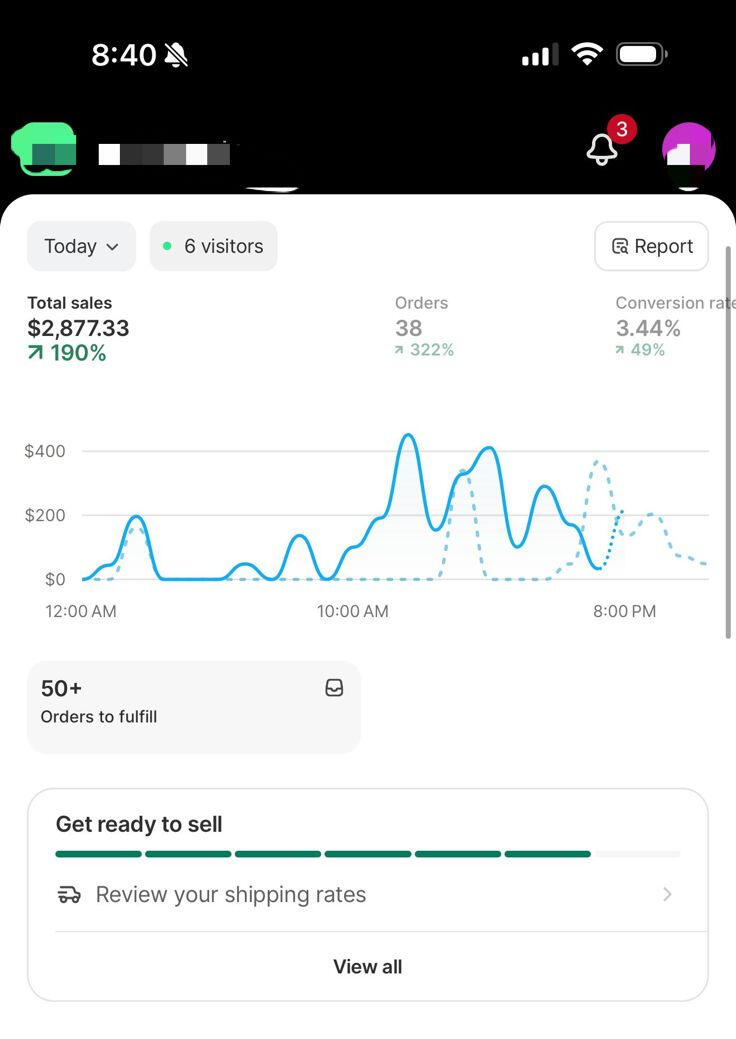Switch to the Orders metric
This screenshot has width=736, height=1039.
click(x=424, y=327)
